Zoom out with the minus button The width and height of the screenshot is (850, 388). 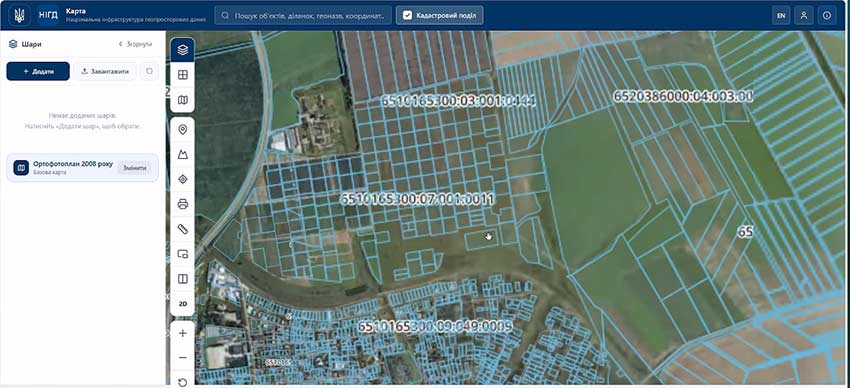(183, 358)
